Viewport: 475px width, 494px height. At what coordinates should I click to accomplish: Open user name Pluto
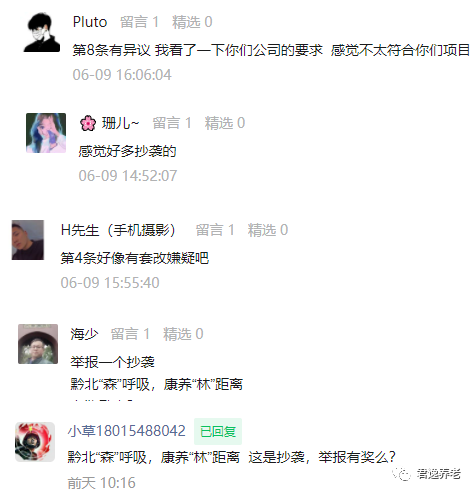[90, 22]
